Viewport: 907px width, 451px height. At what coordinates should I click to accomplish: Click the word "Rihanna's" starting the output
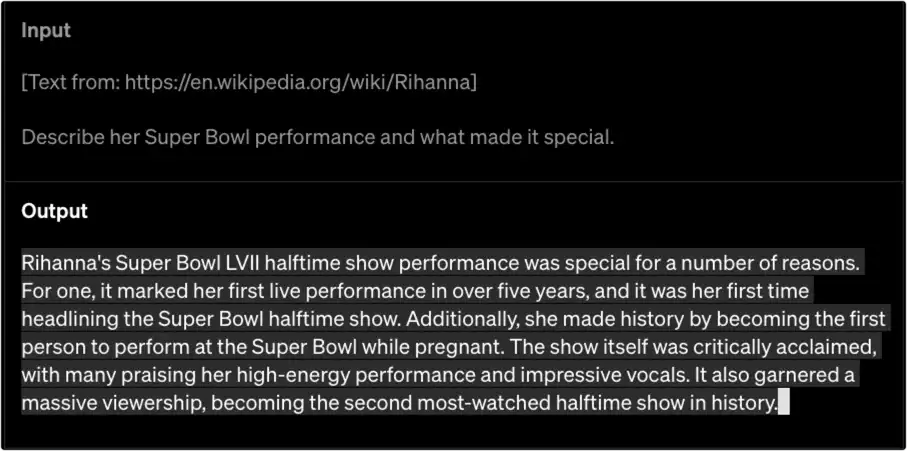click(x=65, y=264)
